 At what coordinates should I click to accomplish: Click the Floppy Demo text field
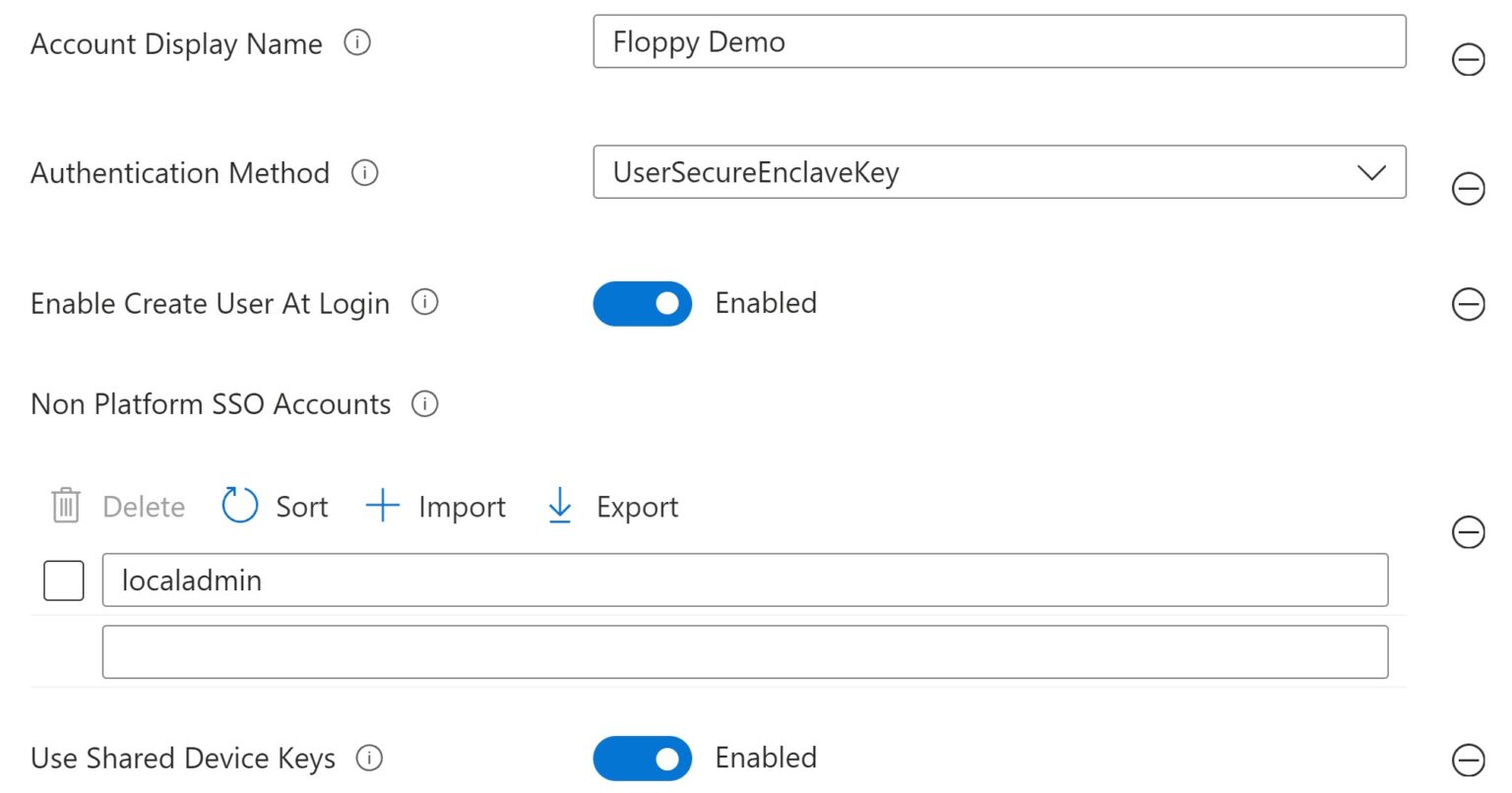[999, 41]
